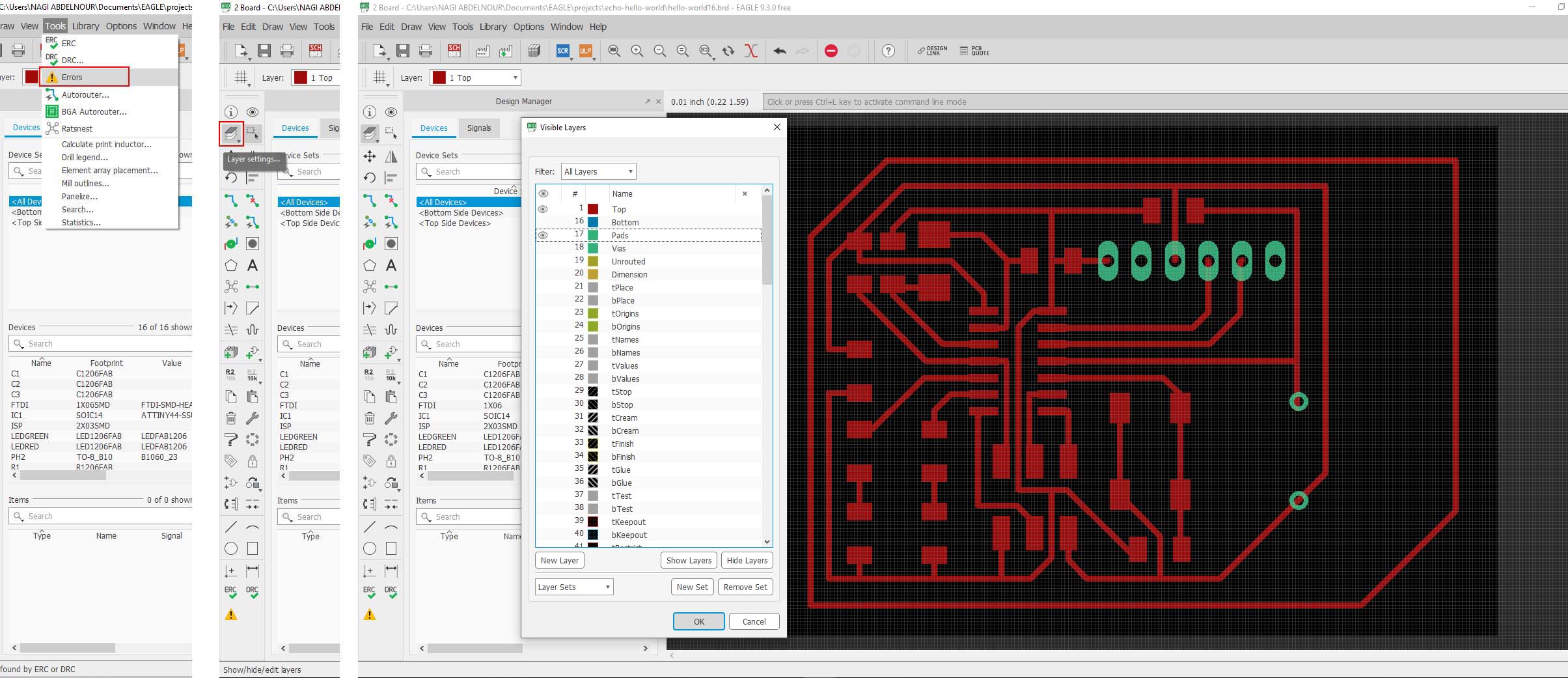This screenshot has height=678, width=1568.
Task: Click the Save icon in the right window toolbar
Action: 403,51
